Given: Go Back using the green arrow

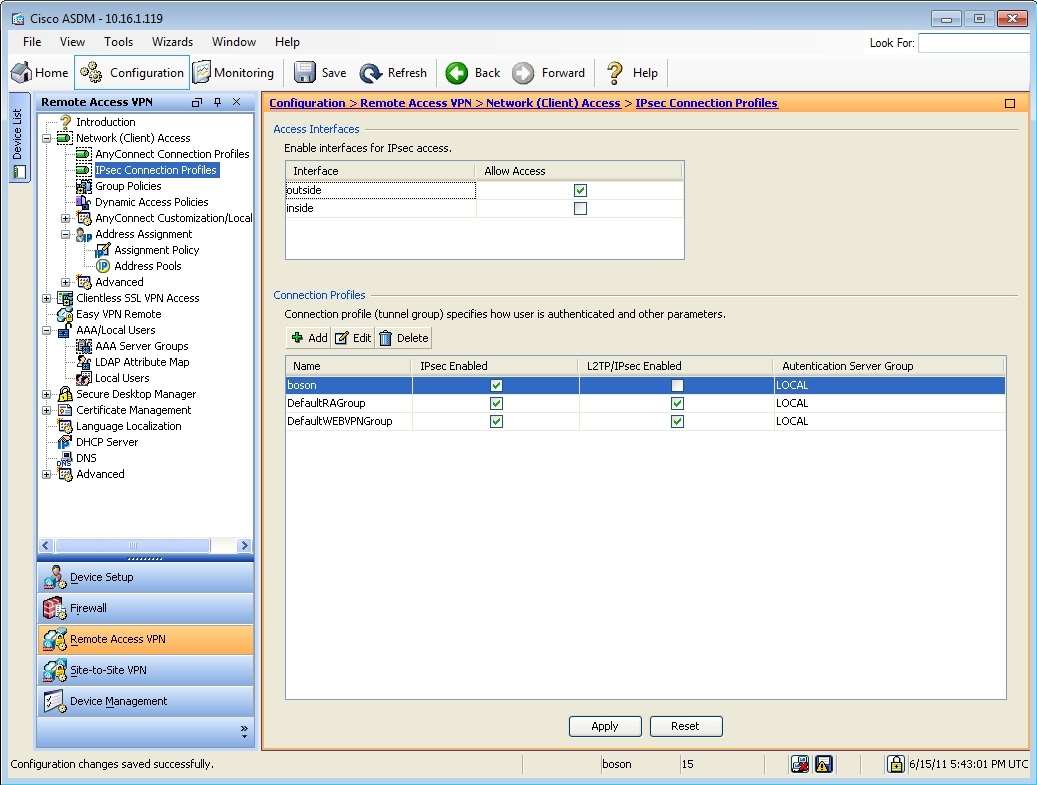Looking at the screenshot, I should point(456,73).
